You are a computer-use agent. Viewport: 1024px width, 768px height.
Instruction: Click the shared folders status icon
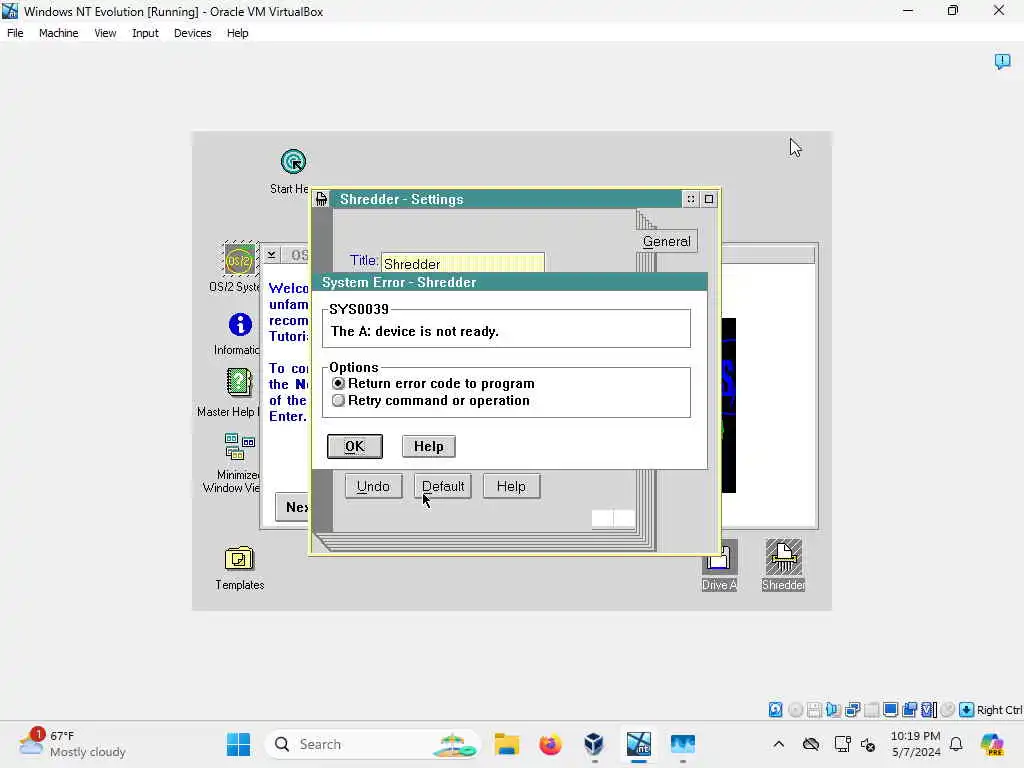coord(871,710)
